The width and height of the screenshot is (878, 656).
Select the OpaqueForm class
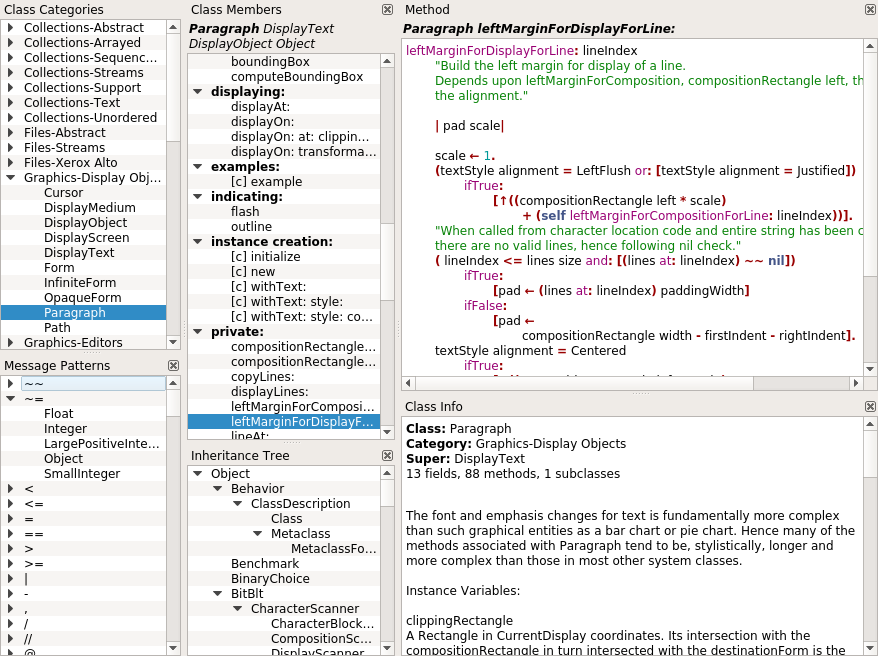click(83, 298)
